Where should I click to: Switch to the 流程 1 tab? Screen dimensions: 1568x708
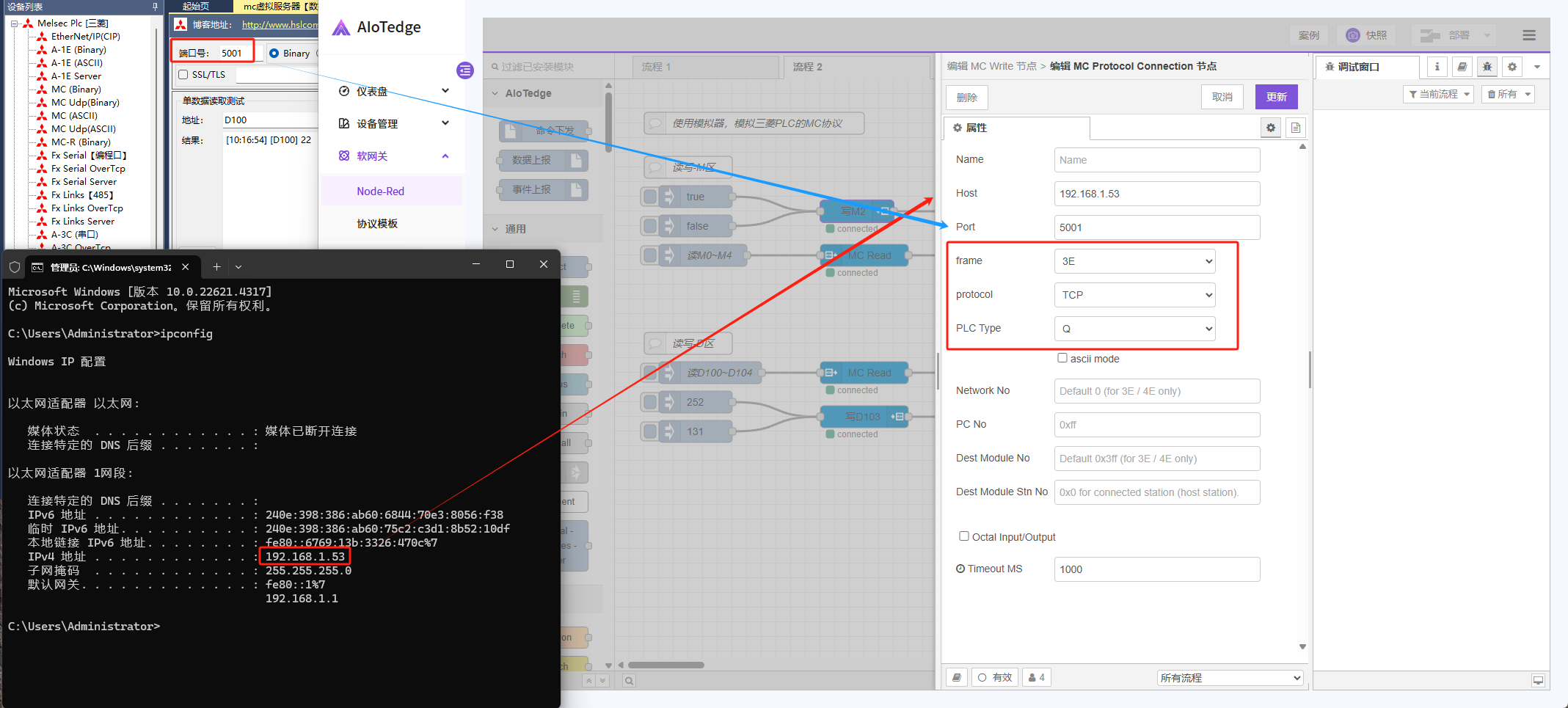click(657, 67)
